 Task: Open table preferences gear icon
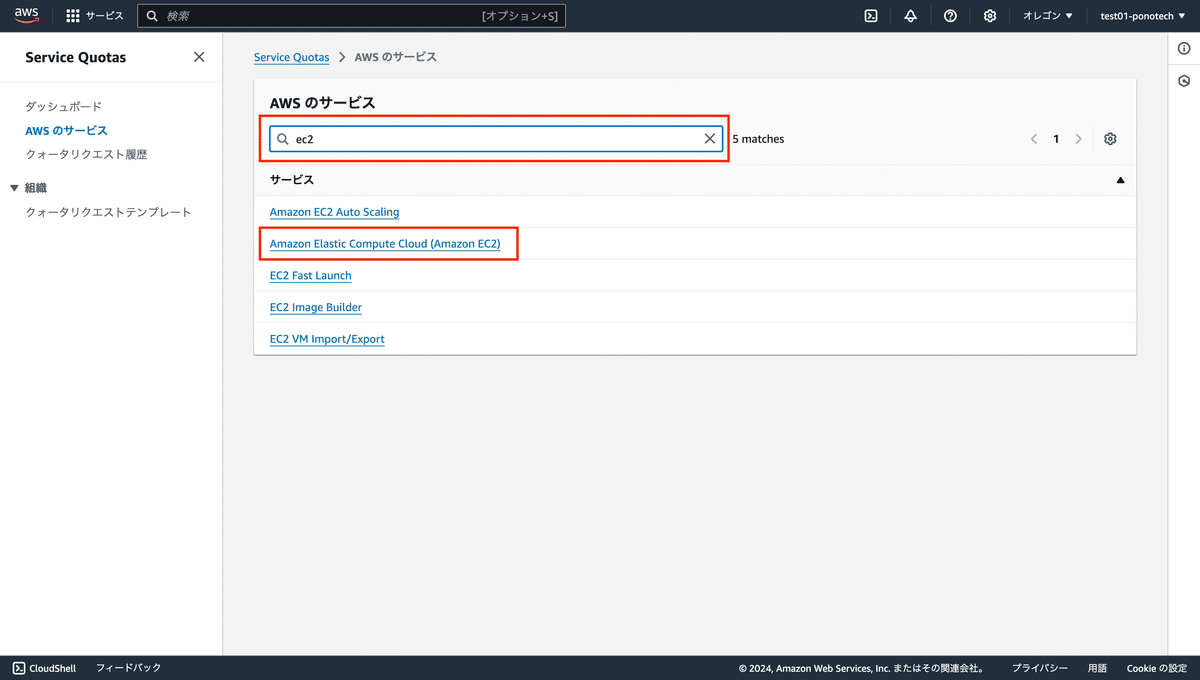coord(1110,139)
